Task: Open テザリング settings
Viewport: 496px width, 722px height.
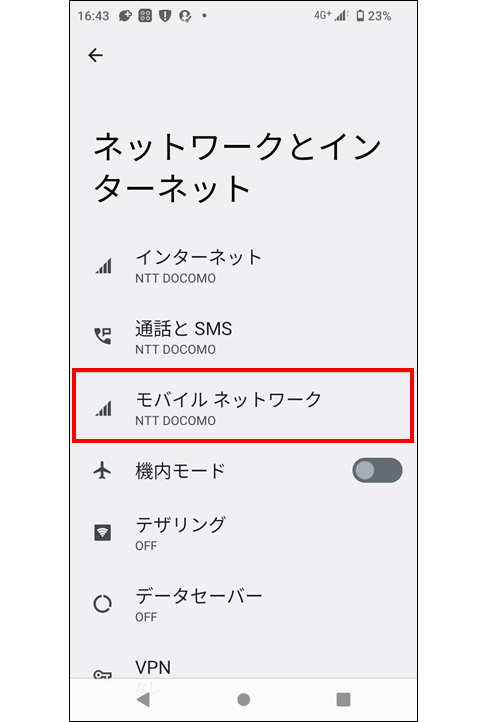Action: click(244, 533)
